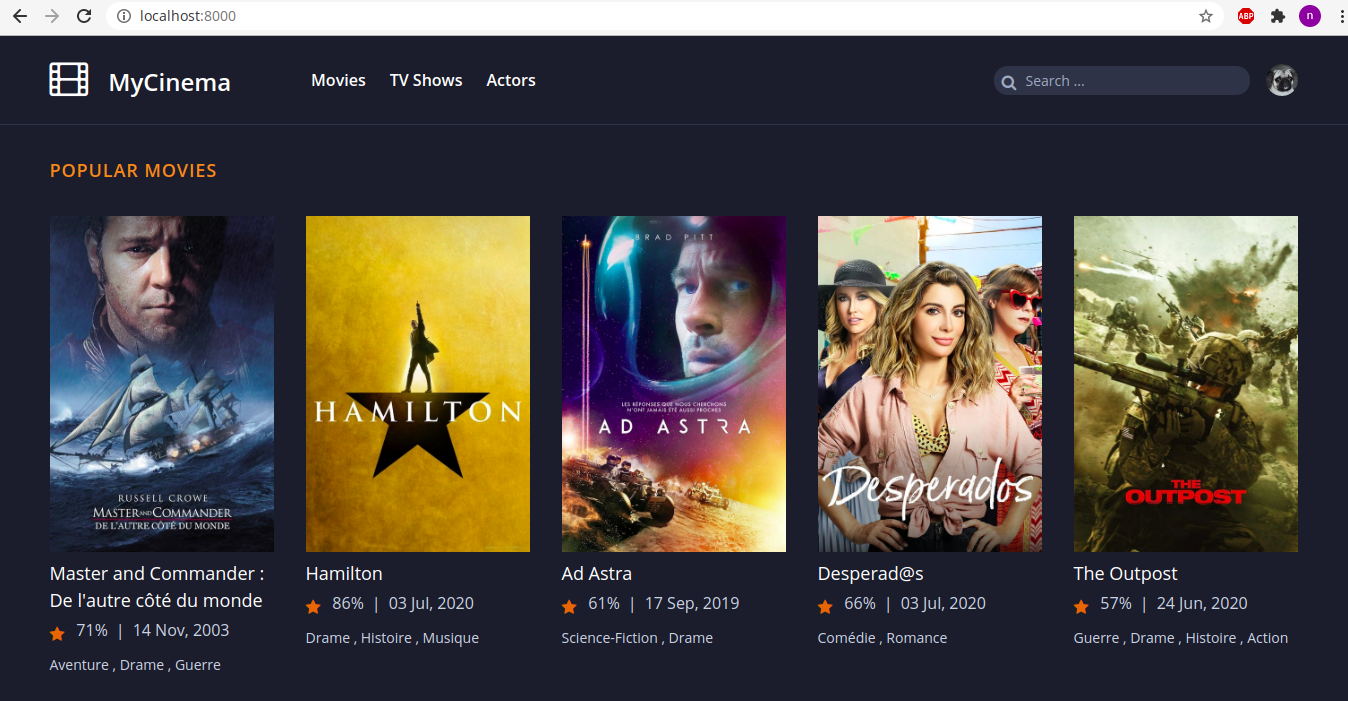Click the 57% rating text
The width and height of the screenshot is (1348, 701).
1116,604
